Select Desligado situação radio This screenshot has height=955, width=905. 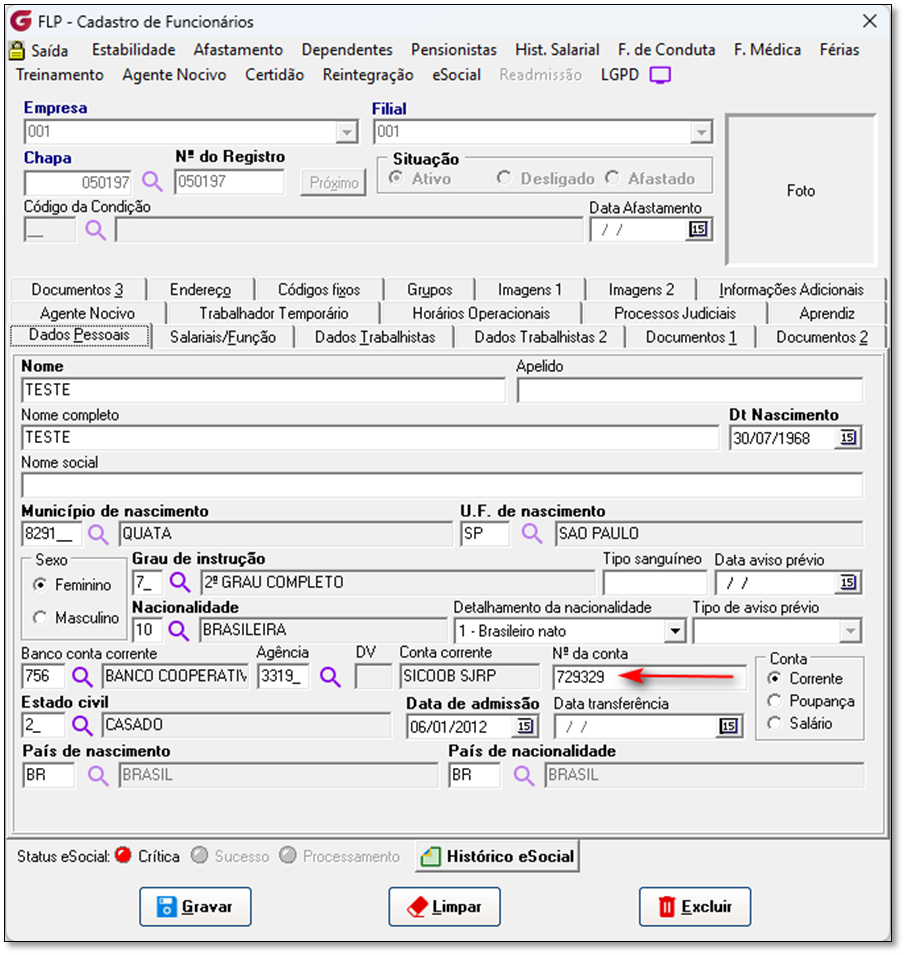click(x=504, y=178)
